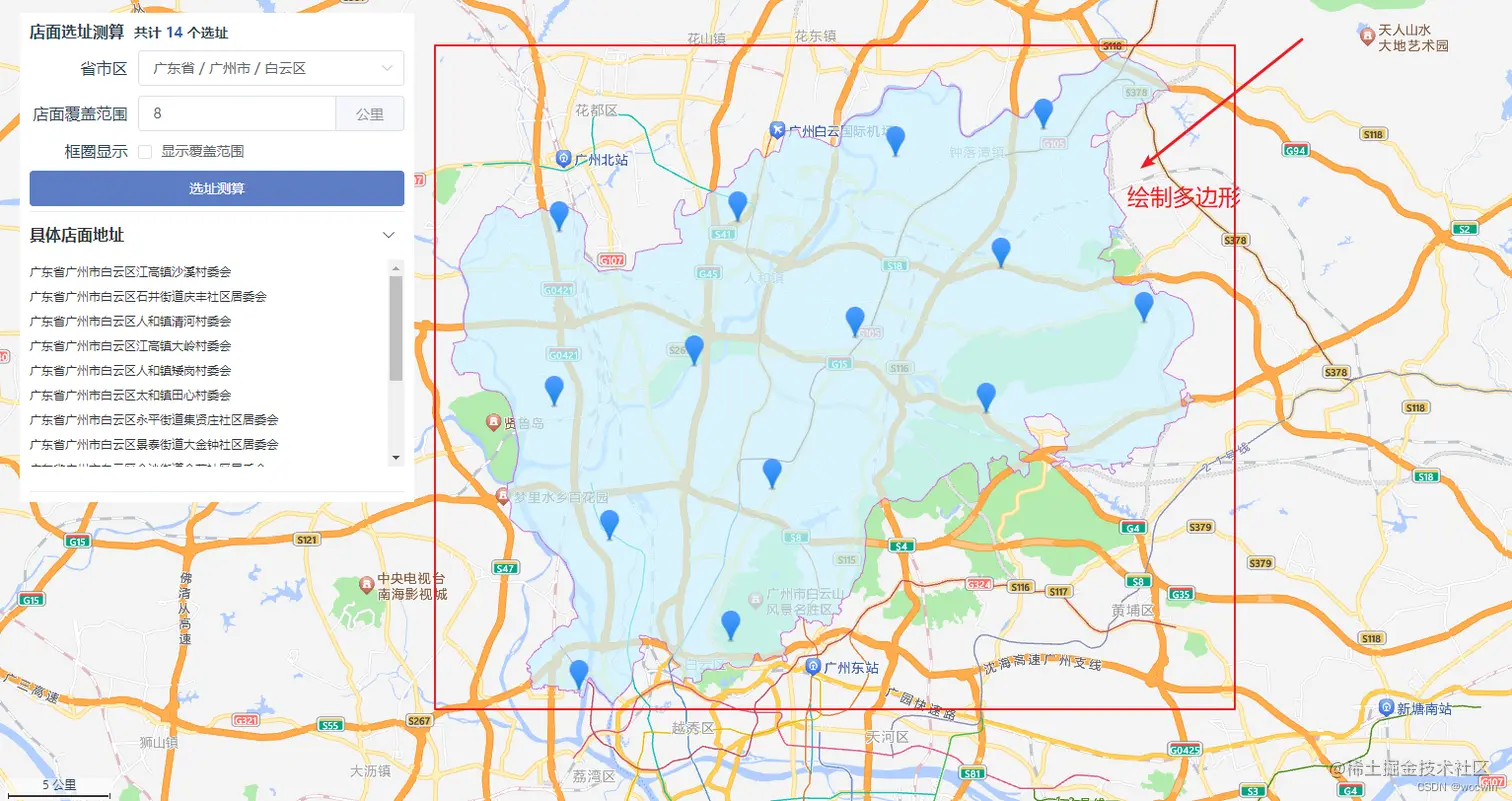Click the address list scroll-down arrow

click(396, 457)
